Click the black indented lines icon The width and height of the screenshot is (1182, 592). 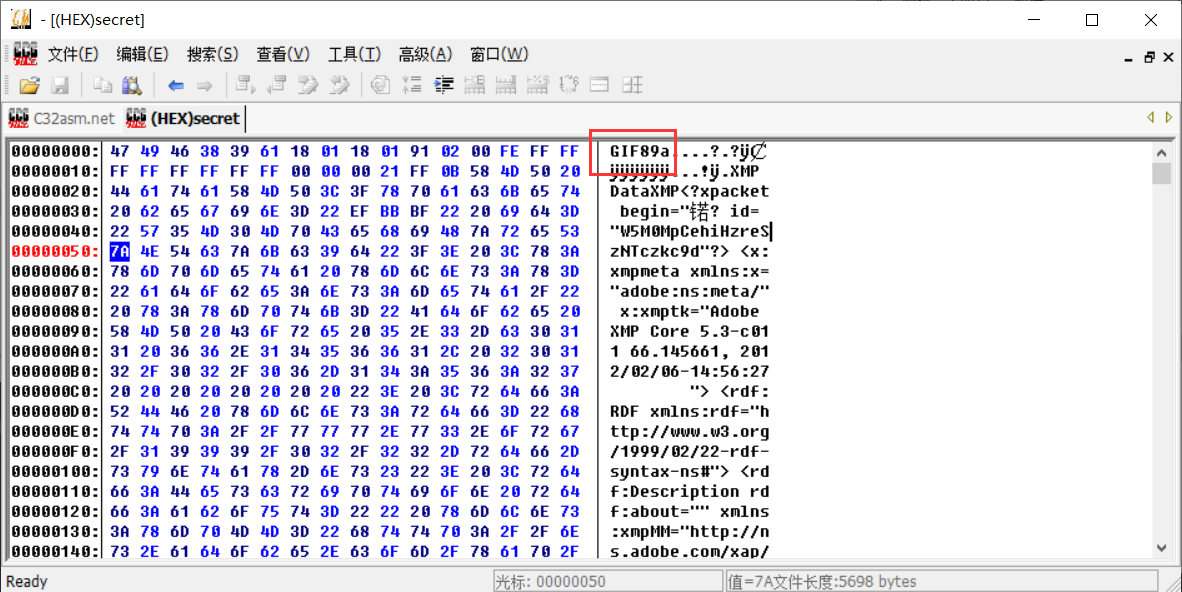(443, 84)
